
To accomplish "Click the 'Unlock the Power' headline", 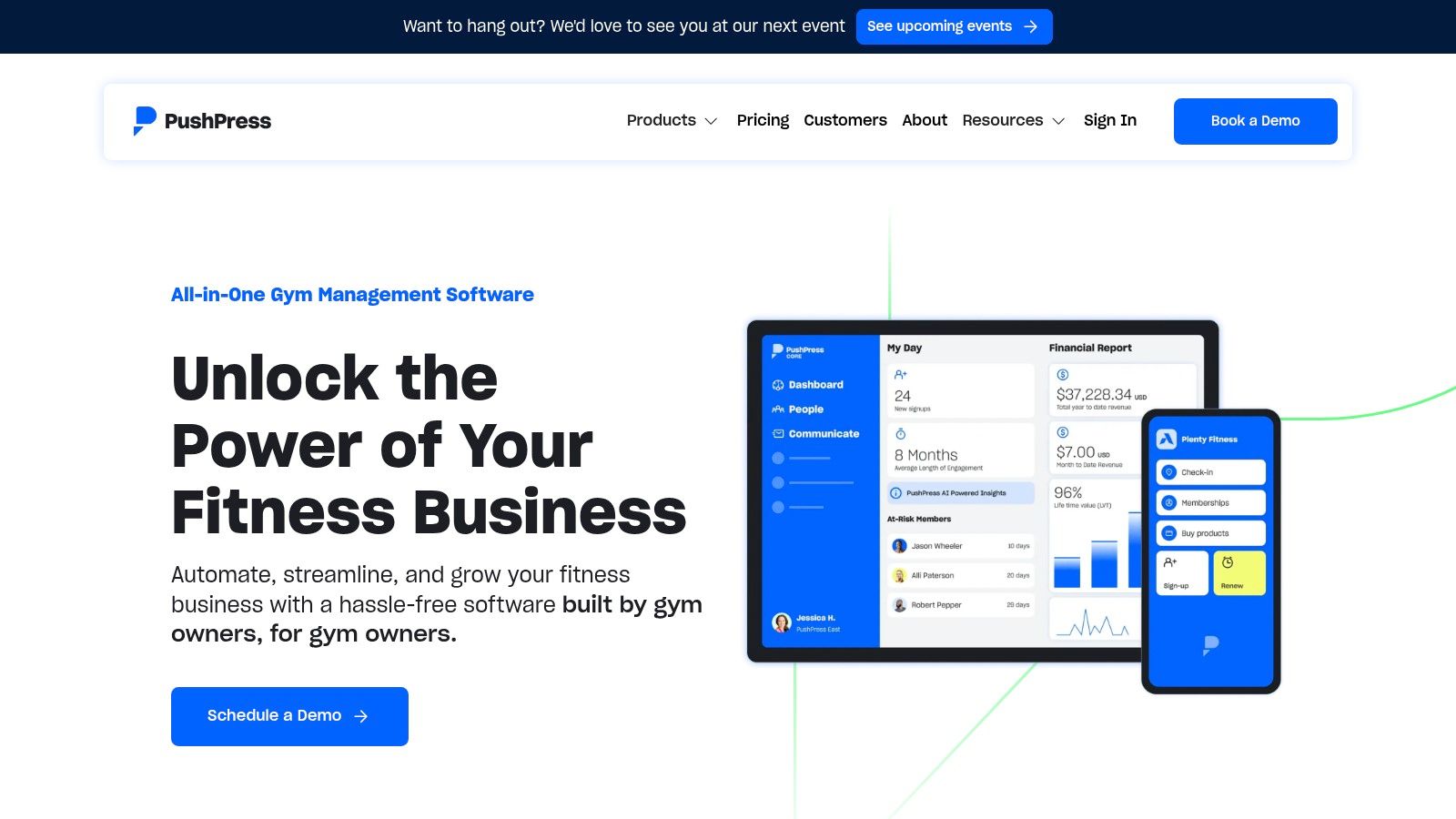I will [429, 445].
